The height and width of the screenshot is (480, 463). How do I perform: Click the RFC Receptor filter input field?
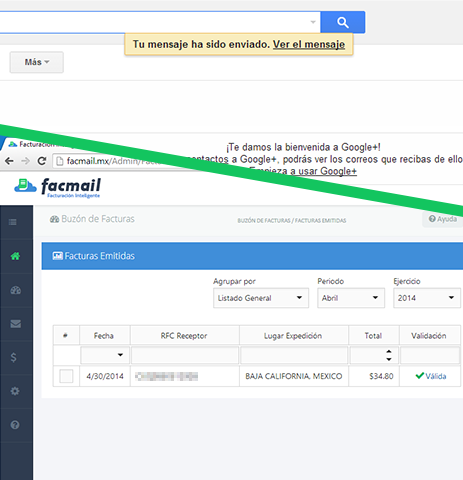coord(185,355)
